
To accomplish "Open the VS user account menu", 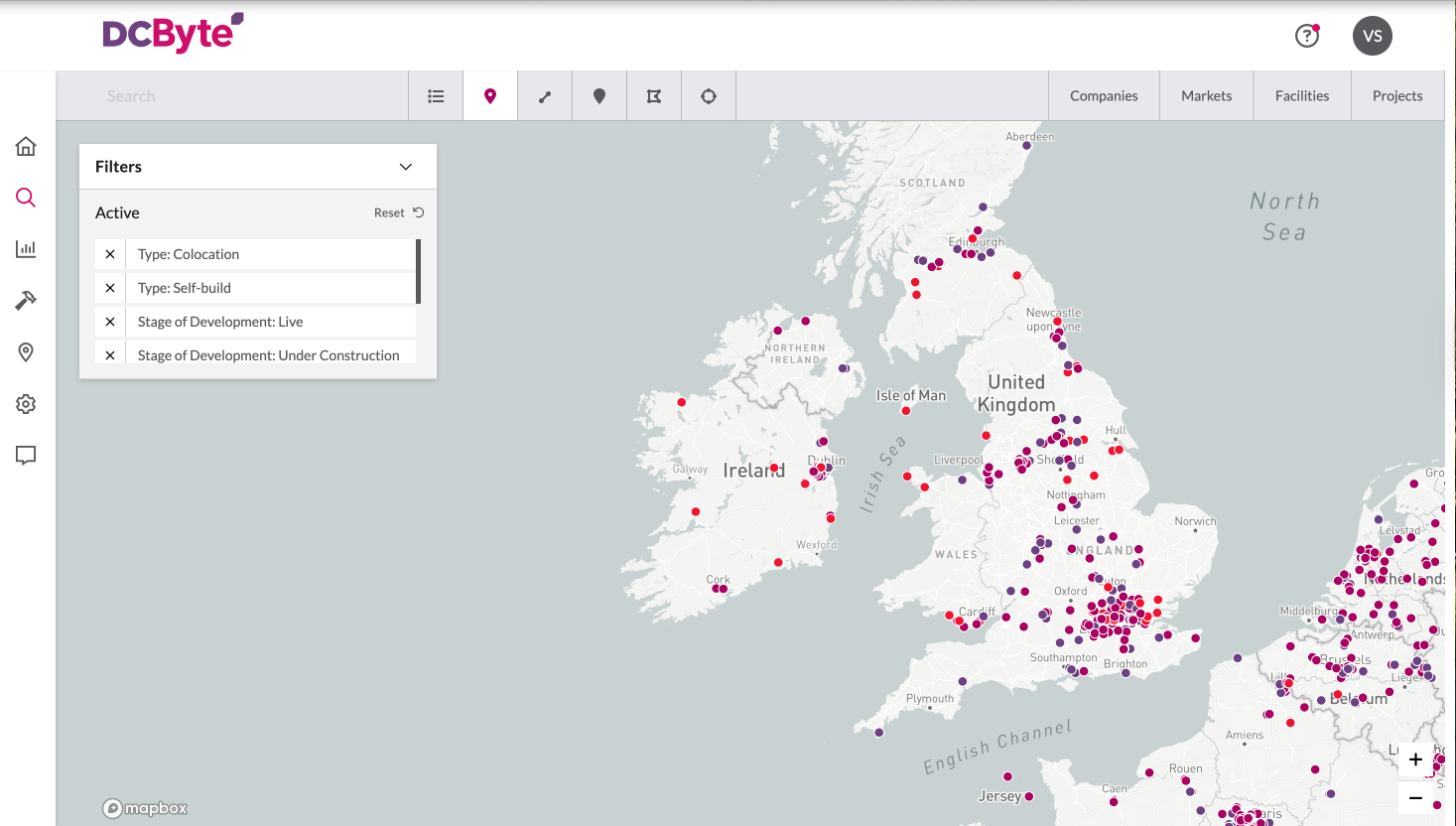I will click(1372, 36).
